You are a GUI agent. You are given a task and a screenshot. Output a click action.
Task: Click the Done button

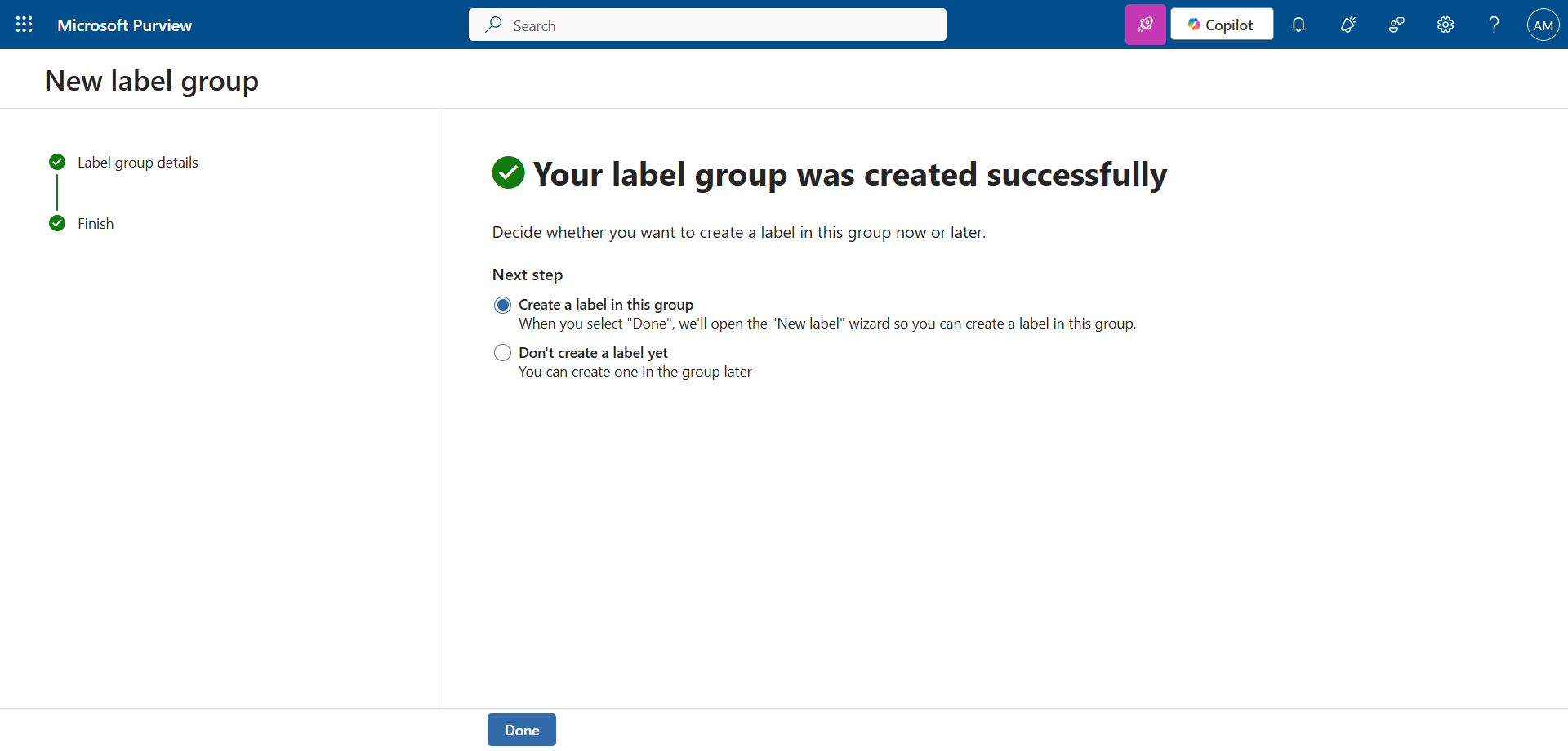click(521, 730)
